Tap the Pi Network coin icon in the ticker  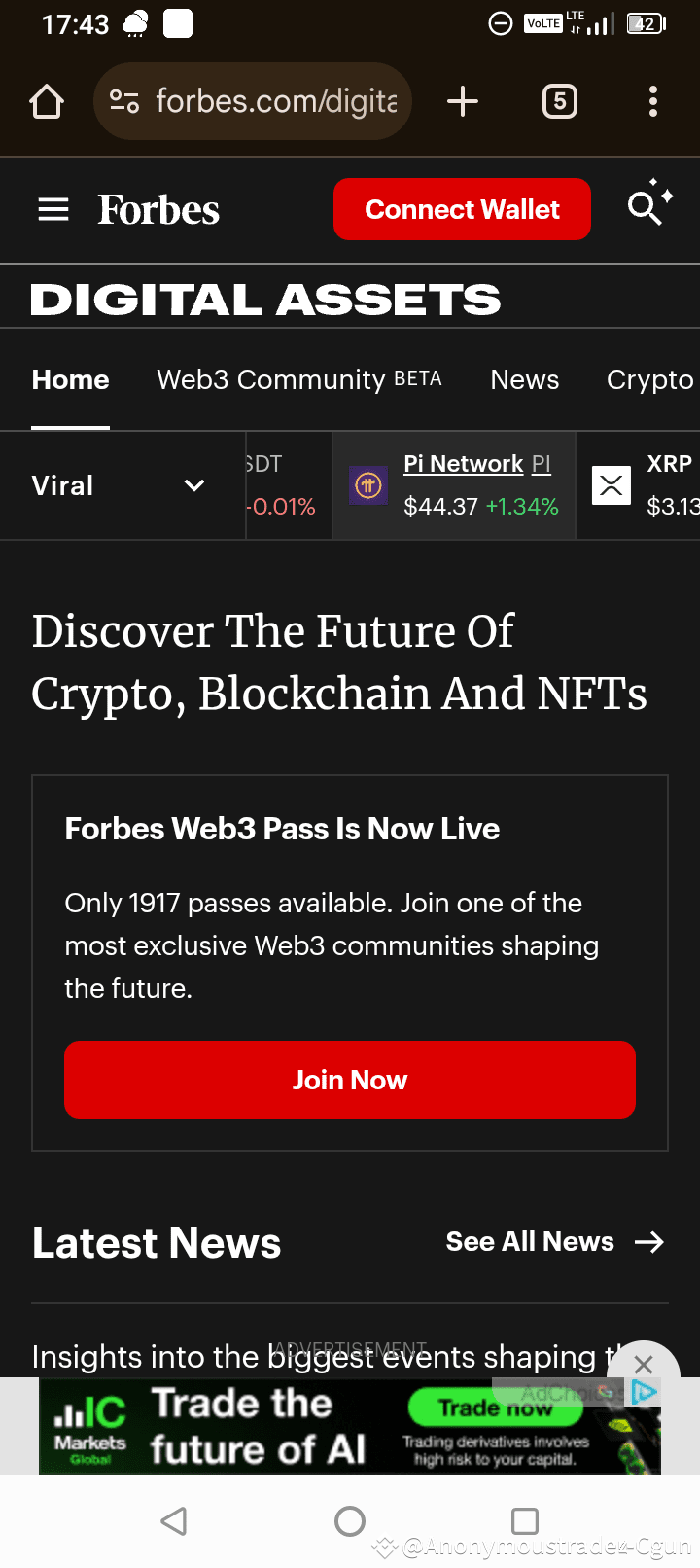coord(367,484)
